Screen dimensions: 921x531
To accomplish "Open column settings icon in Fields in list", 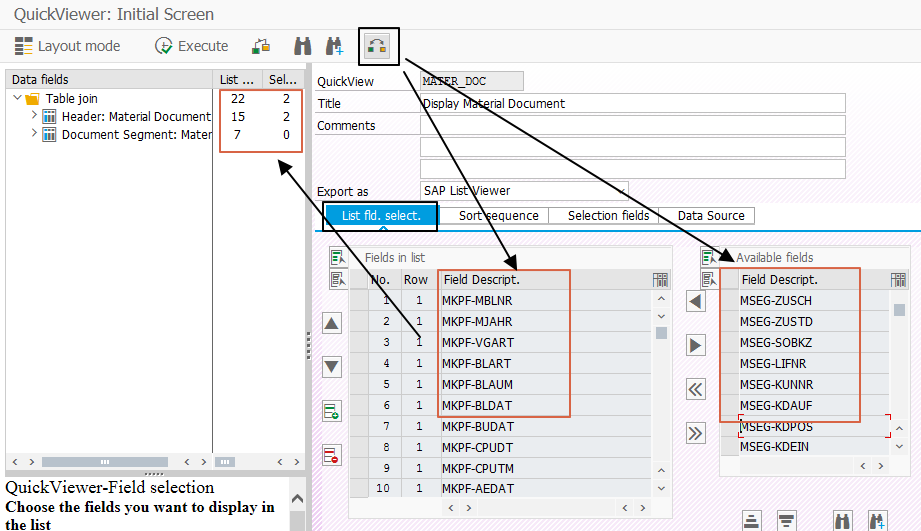I will pos(660,280).
